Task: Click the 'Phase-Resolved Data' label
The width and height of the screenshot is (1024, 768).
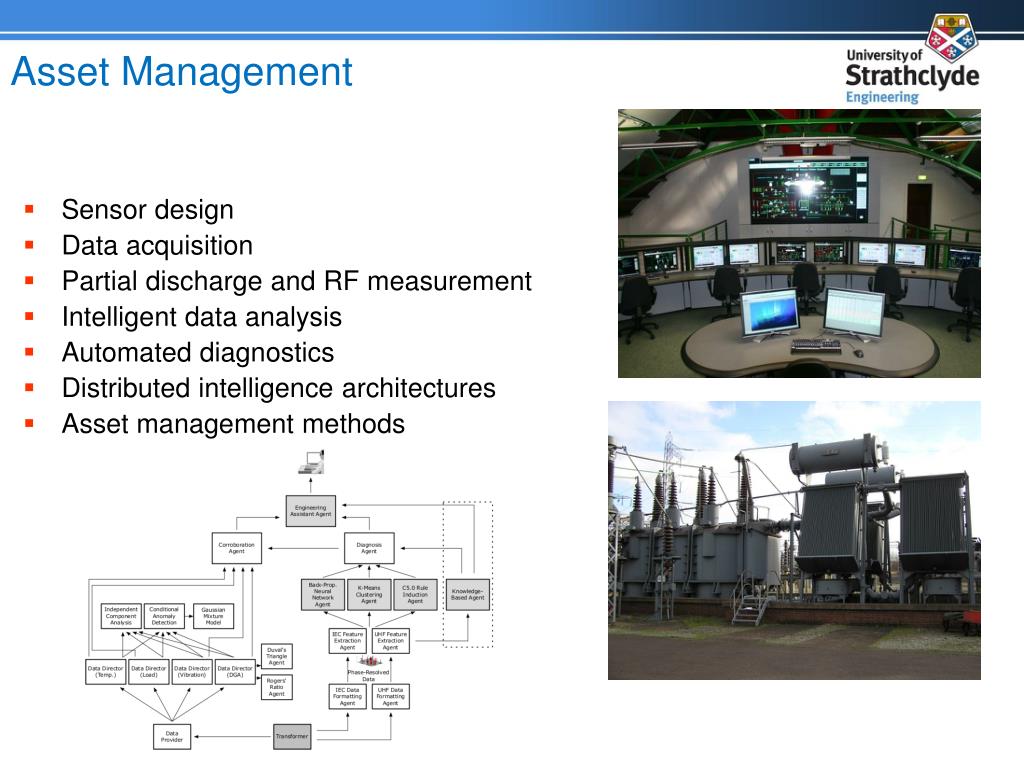Action: click(x=368, y=675)
